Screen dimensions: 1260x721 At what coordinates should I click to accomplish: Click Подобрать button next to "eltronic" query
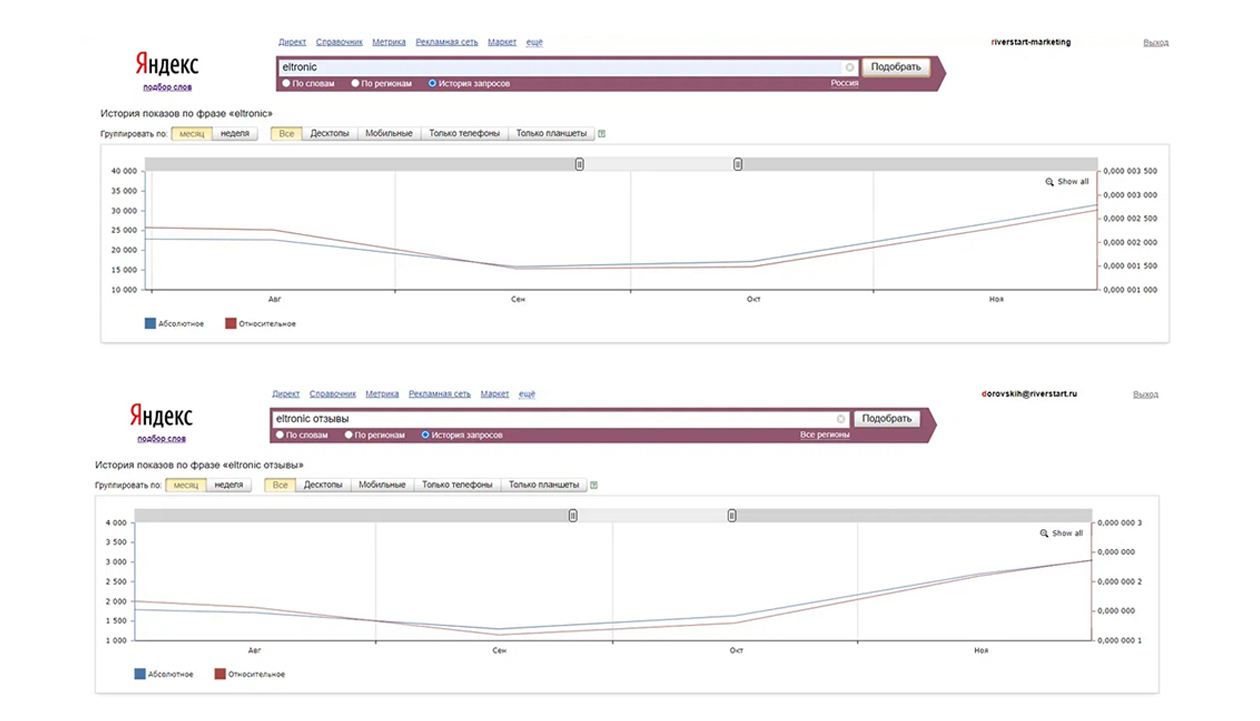point(896,67)
